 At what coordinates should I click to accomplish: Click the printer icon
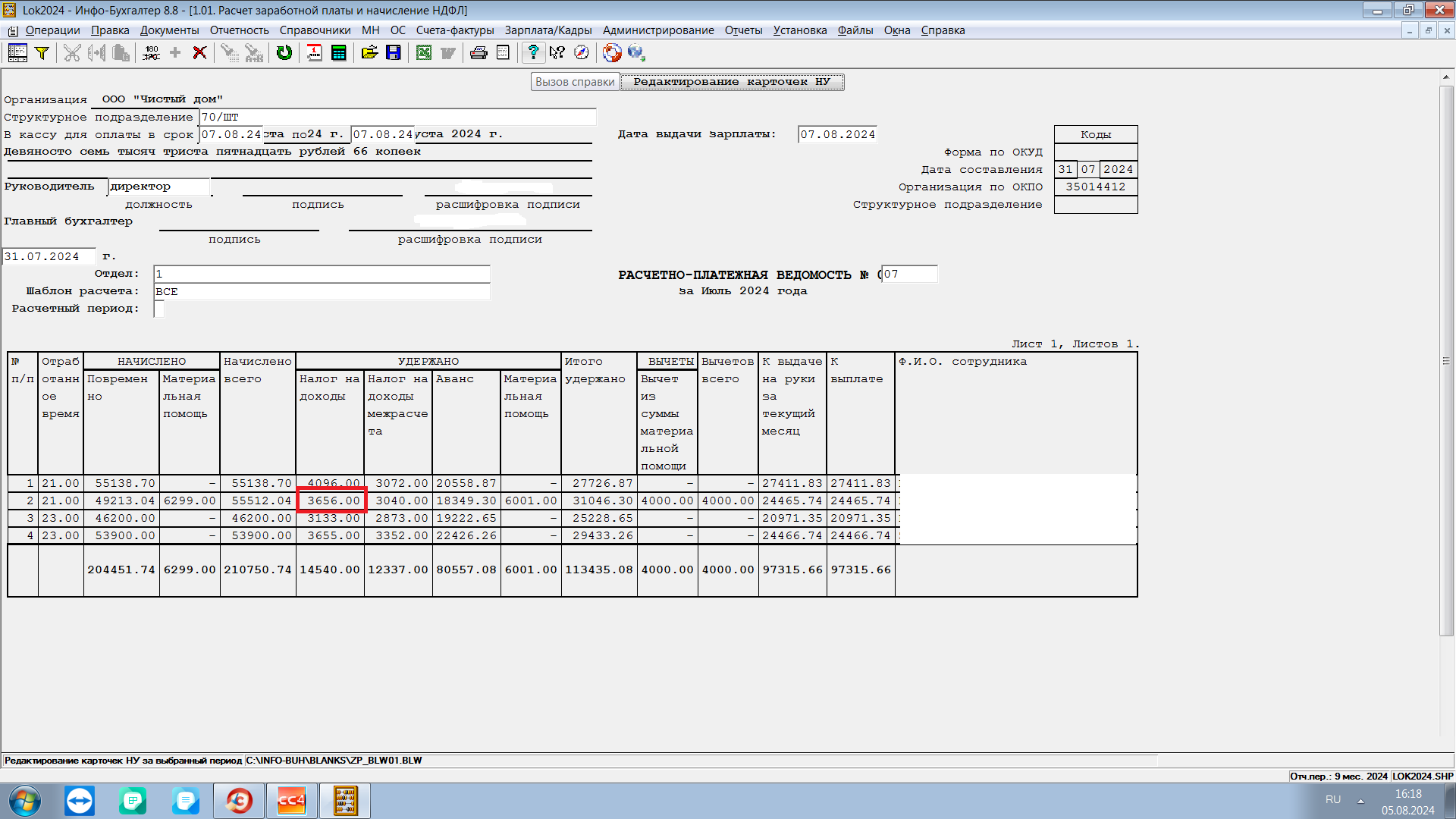pyautogui.click(x=479, y=52)
